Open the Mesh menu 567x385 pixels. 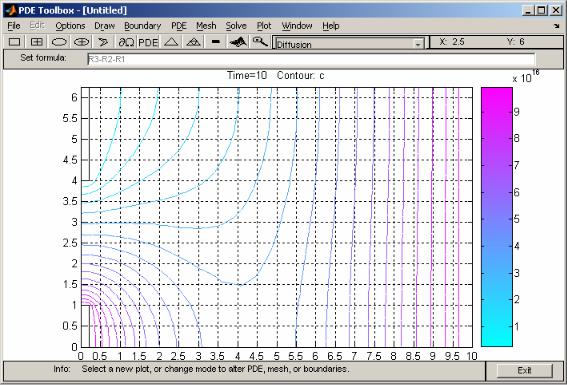click(x=206, y=26)
